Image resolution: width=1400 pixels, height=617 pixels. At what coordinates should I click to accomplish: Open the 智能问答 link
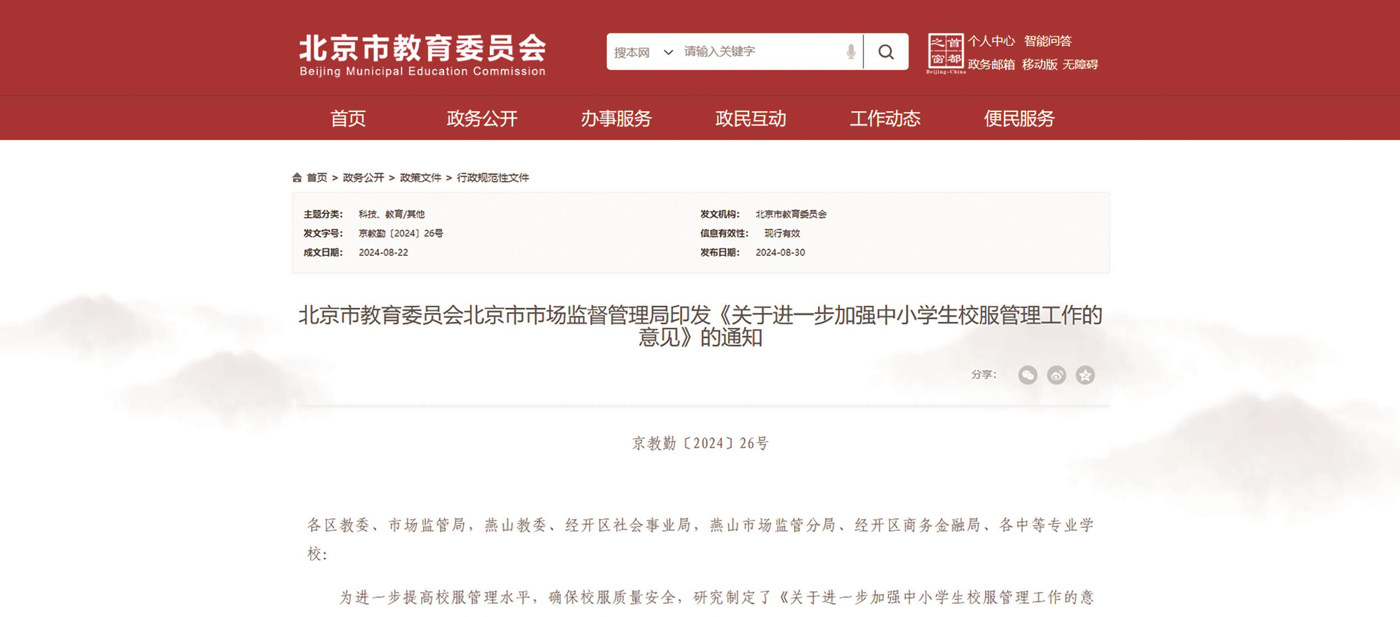pyautogui.click(x=1048, y=41)
